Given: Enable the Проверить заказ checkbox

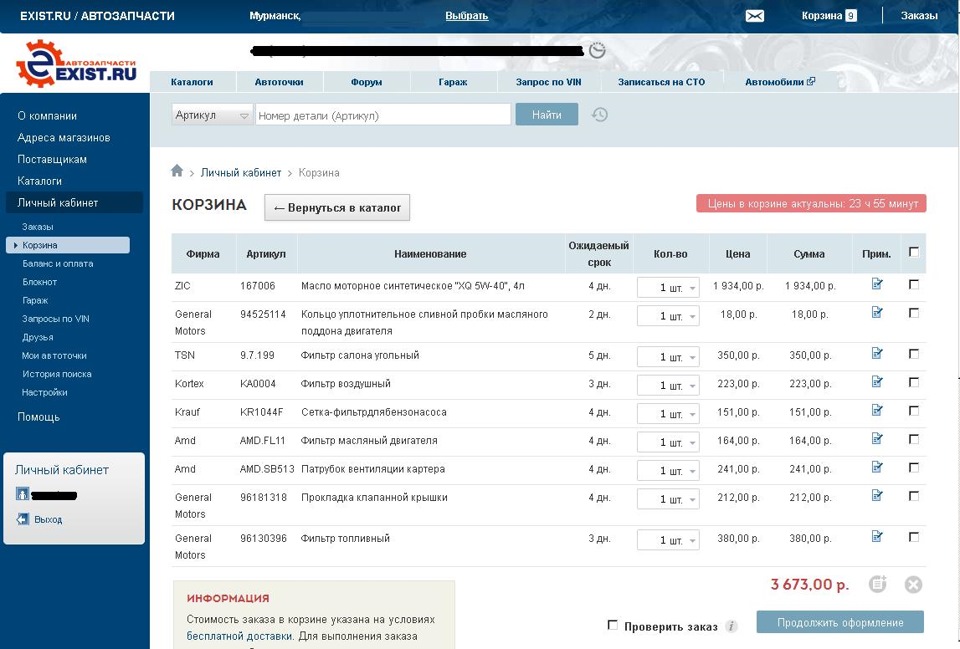Looking at the screenshot, I should pyautogui.click(x=612, y=624).
